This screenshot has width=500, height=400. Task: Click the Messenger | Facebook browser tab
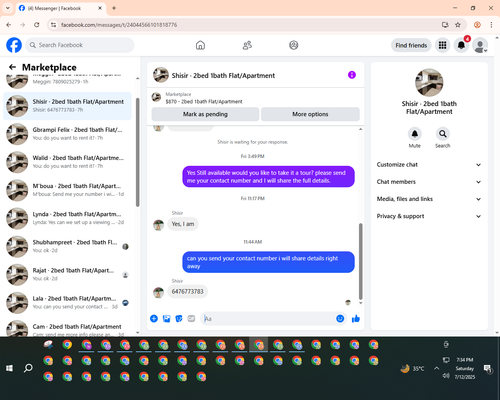click(x=60, y=8)
